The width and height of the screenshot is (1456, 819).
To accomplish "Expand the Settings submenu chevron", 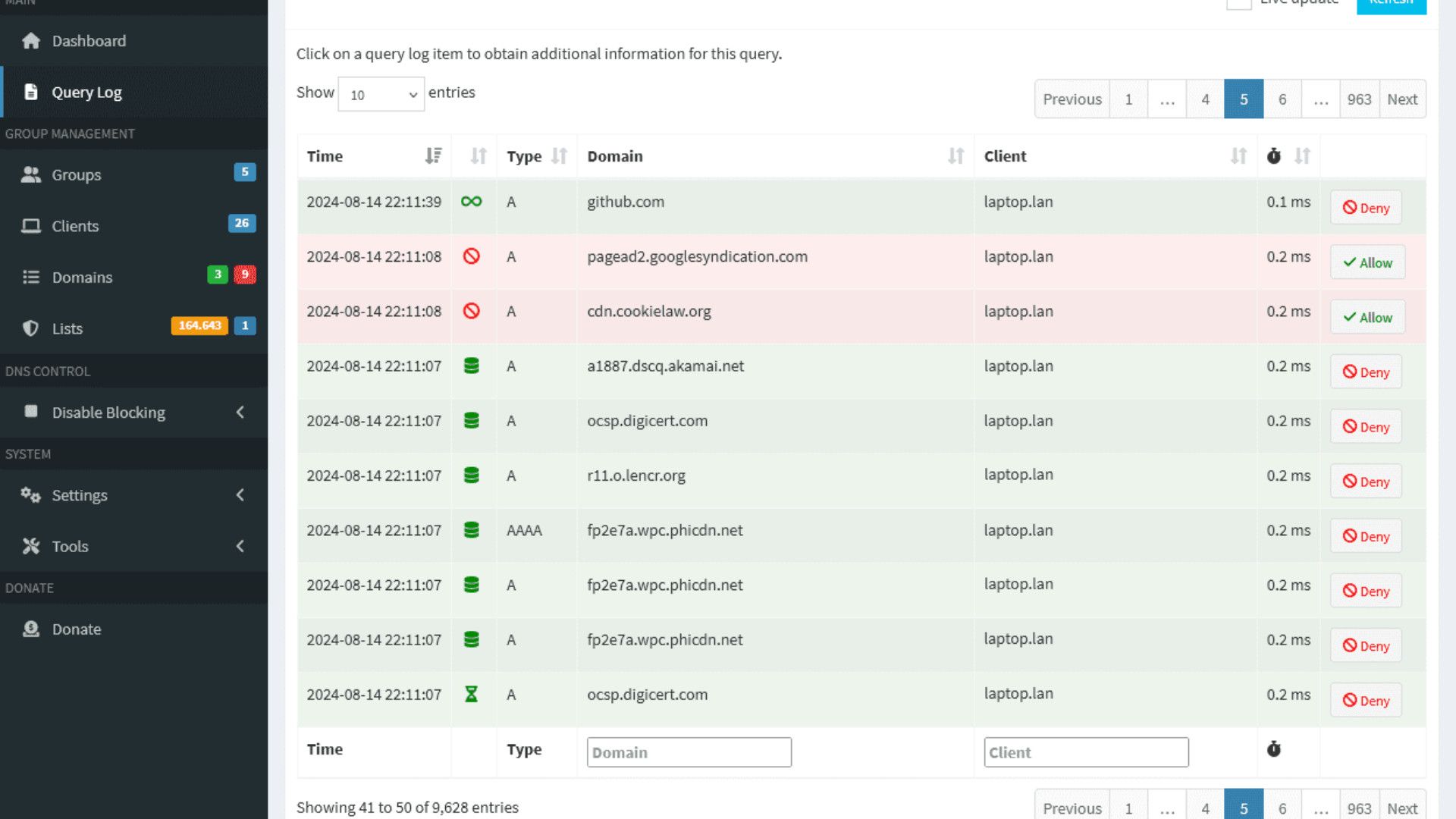I will click(240, 494).
